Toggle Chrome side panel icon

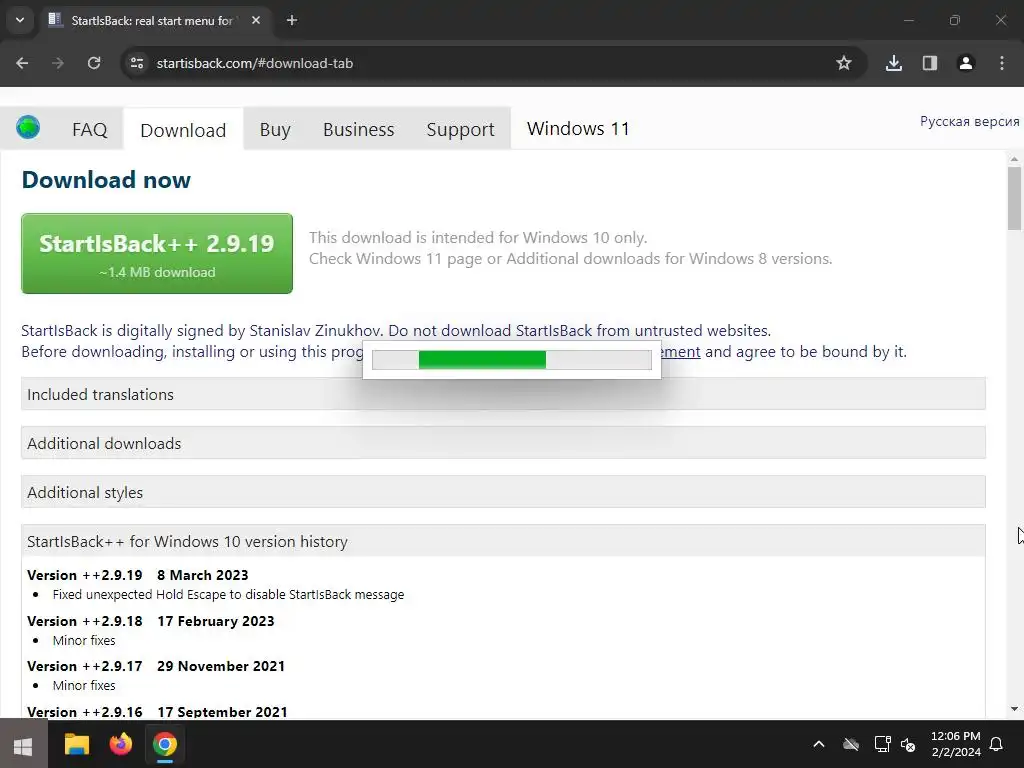(x=930, y=63)
